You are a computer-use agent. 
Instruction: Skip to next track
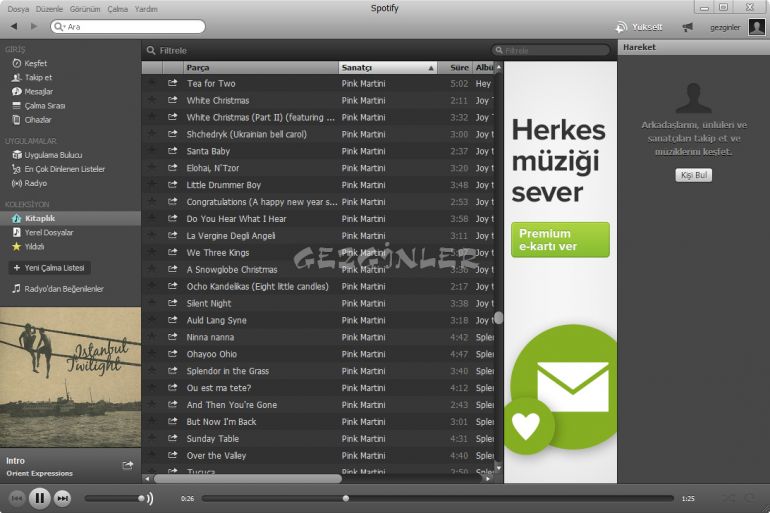[x=62, y=498]
